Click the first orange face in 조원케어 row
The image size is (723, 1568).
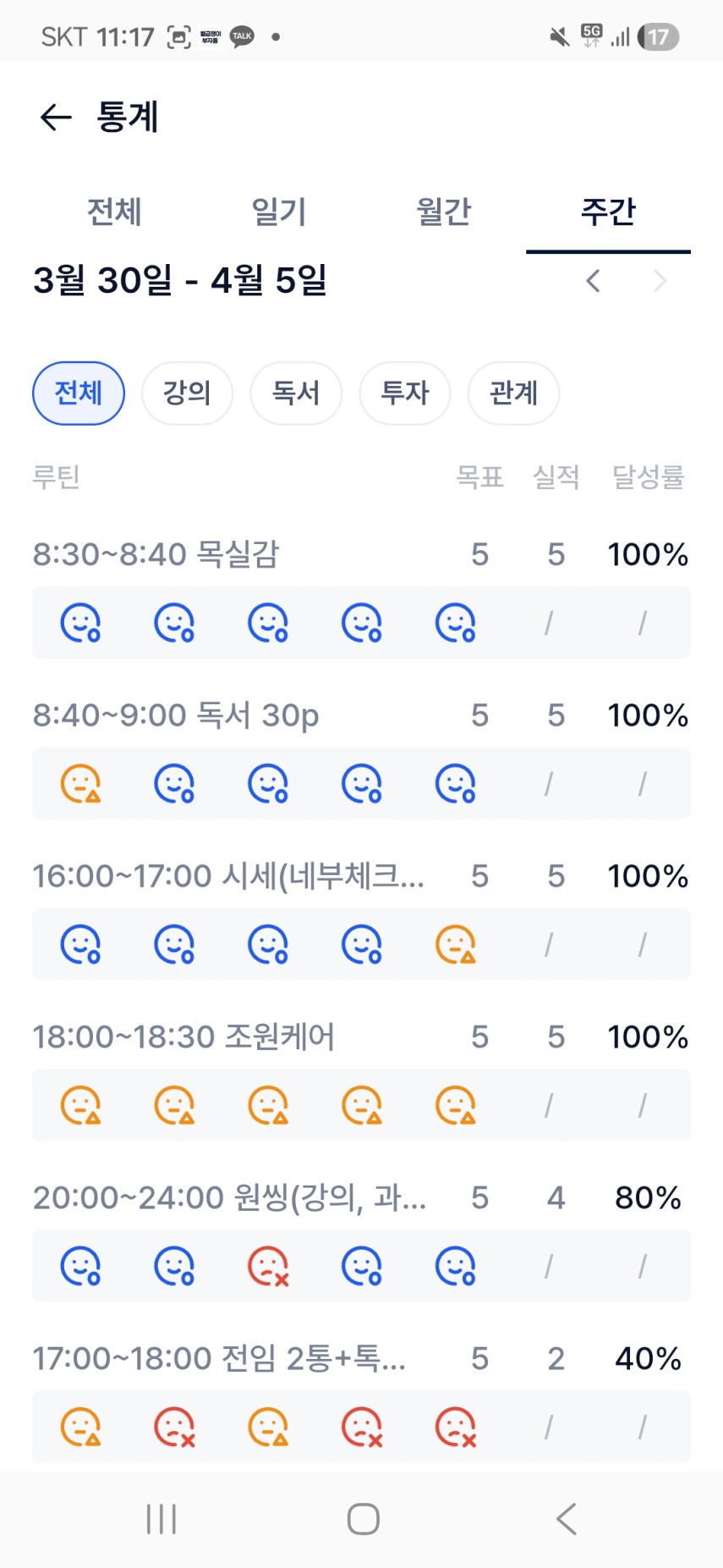coord(80,1105)
